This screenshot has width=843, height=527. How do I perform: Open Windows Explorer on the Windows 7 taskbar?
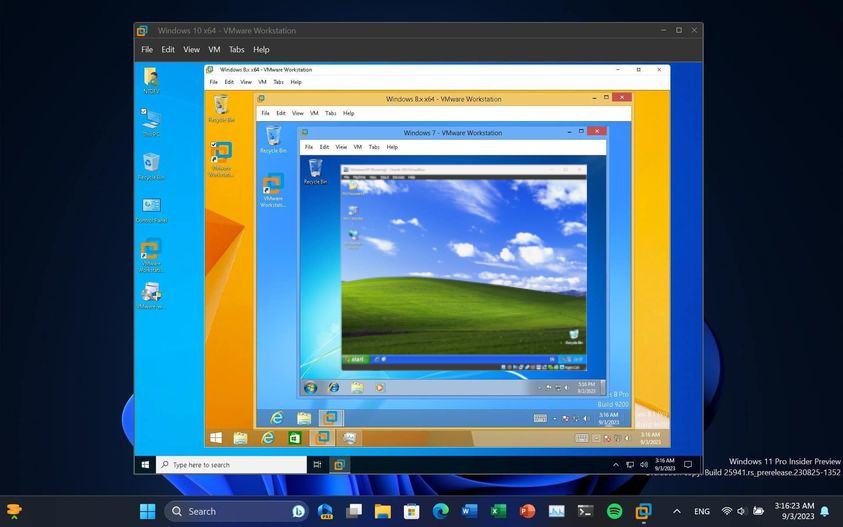pyautogui.click(x=357, y=387)
